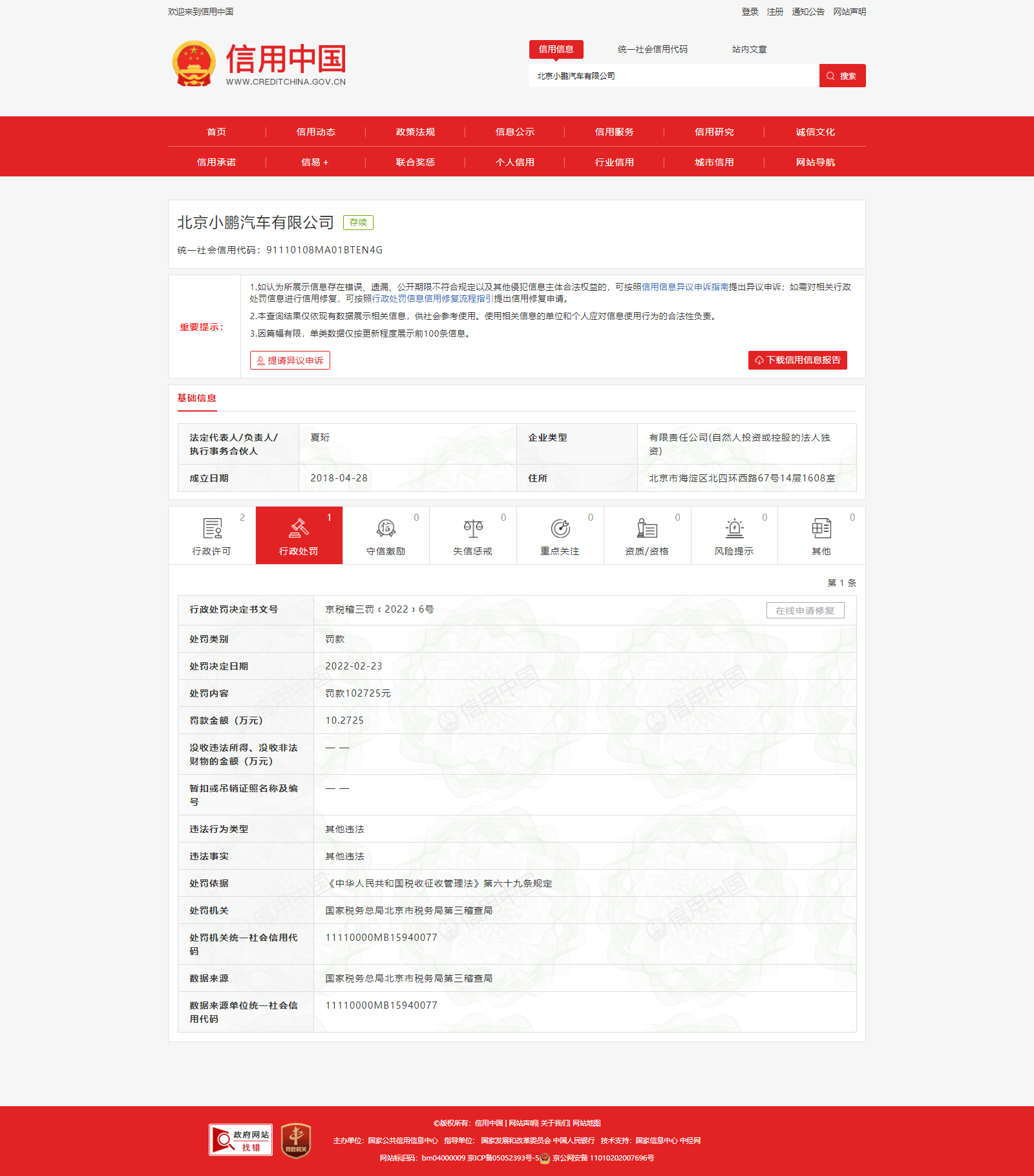1034x1176 pixels.
Task: Open 联合奖惩 navigation item
Action: (x=416, y=162)
